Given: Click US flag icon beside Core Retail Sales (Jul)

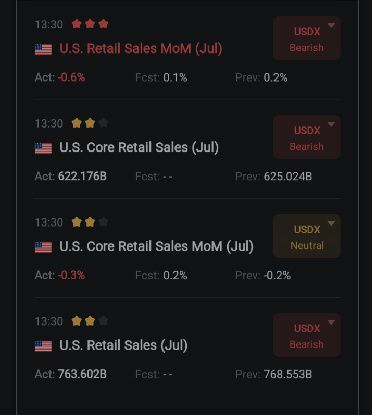Looking at the screenshot, I should (x=43, y=148).
